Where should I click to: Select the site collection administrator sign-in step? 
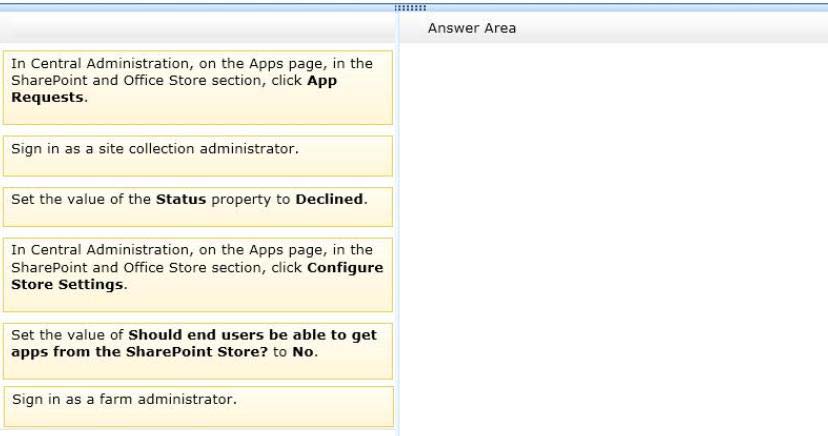(198, 156)
